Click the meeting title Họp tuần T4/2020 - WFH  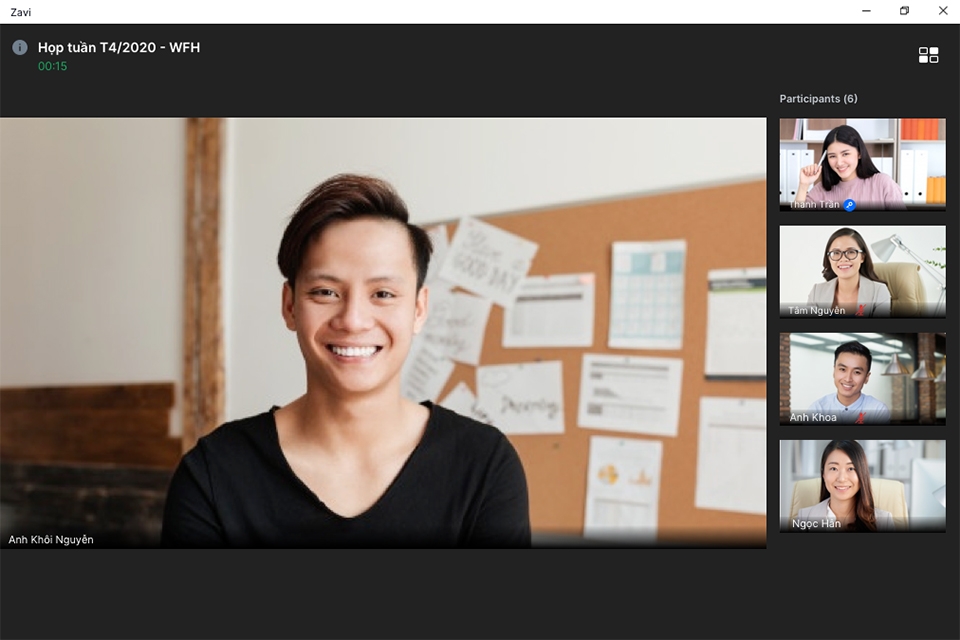(119, 48)
